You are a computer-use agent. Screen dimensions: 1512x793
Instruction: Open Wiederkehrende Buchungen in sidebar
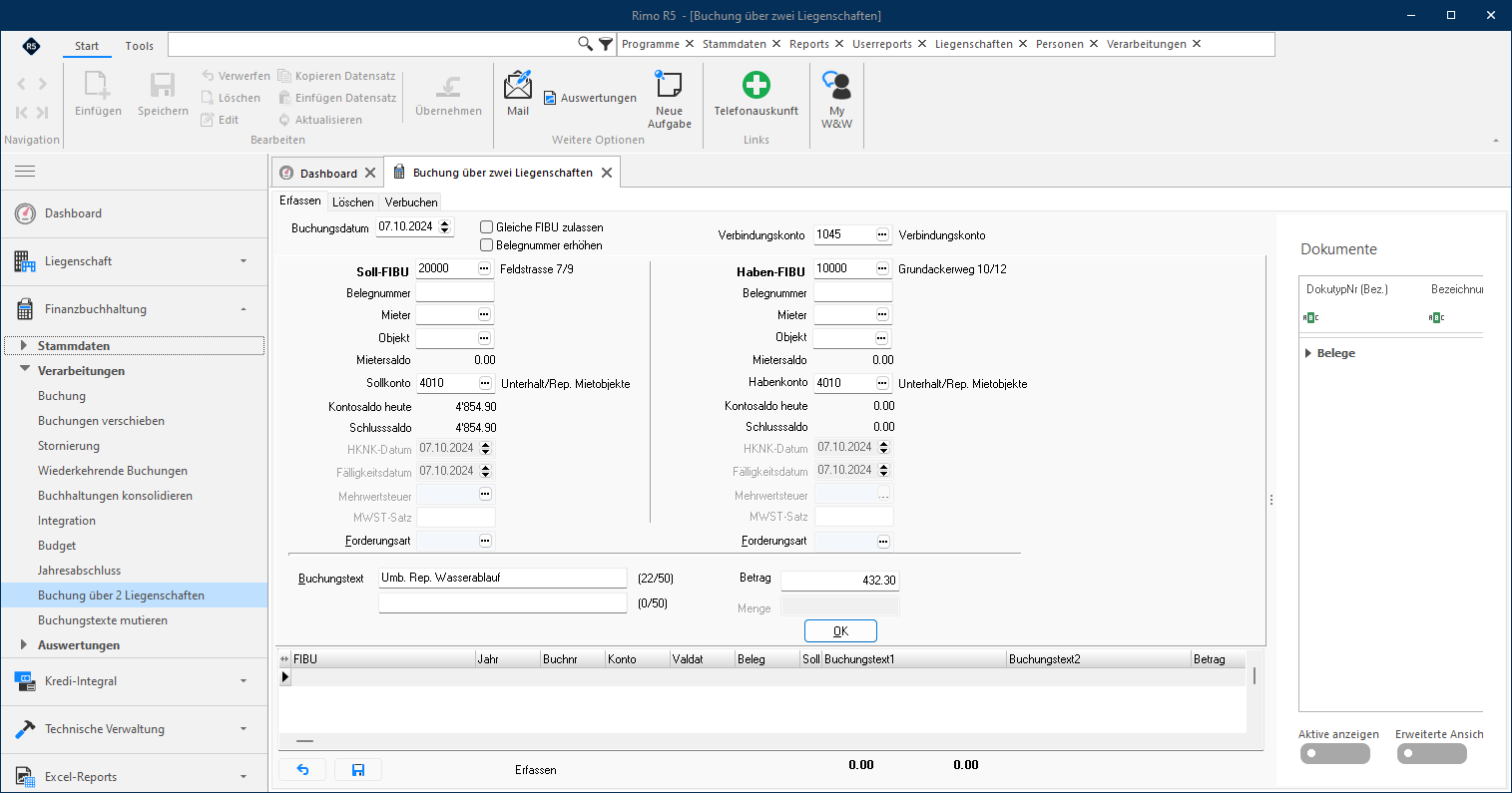(x=113, y=471)
